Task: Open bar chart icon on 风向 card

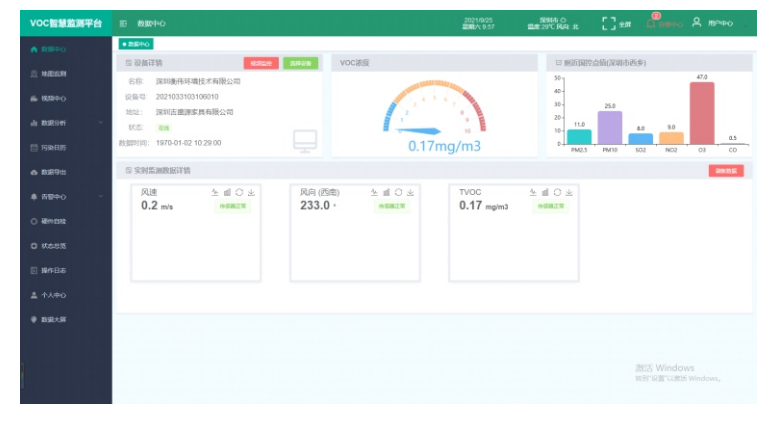Action: tap(386, 192)
